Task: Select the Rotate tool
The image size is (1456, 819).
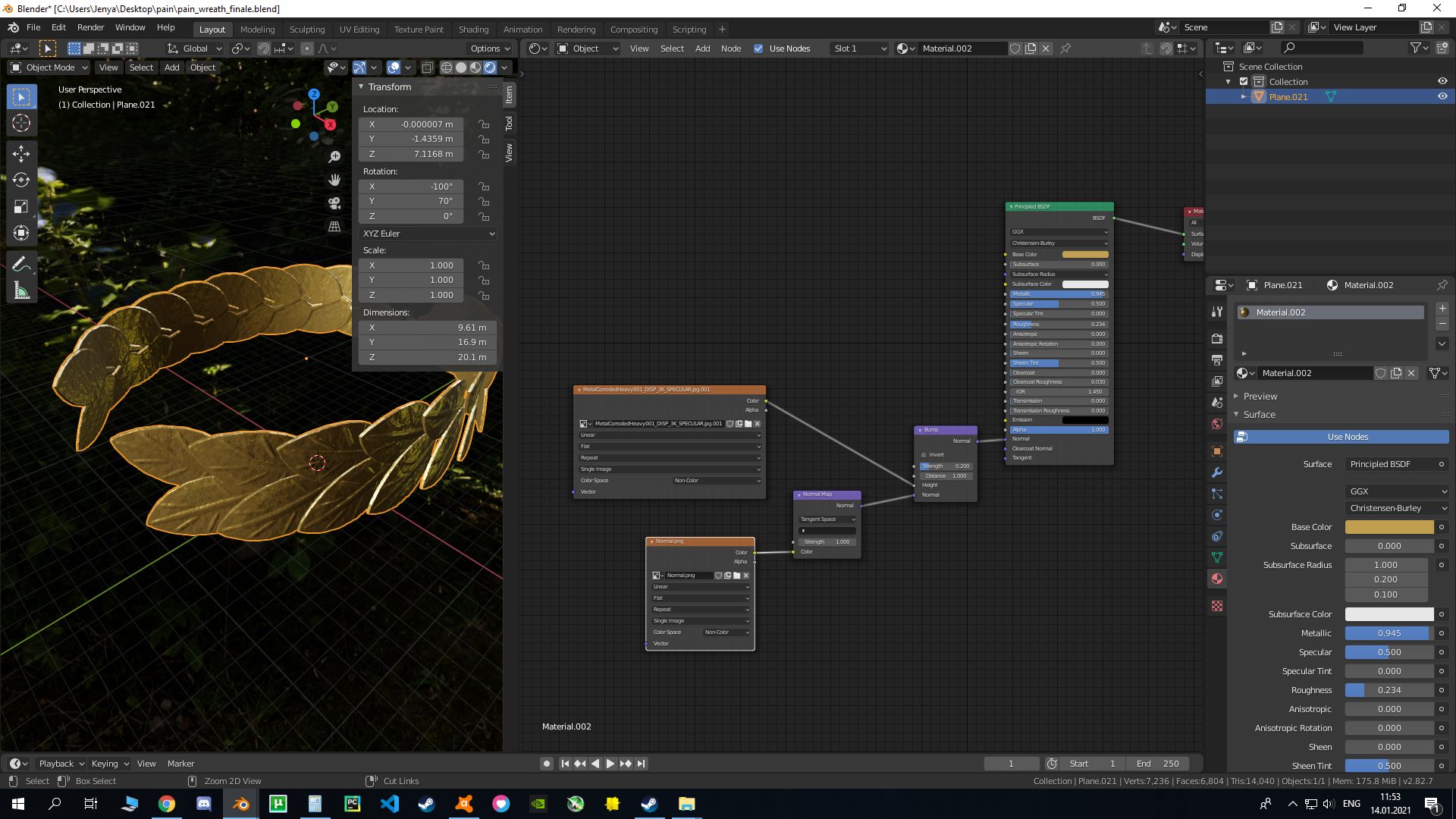Action: pos(21,180)
